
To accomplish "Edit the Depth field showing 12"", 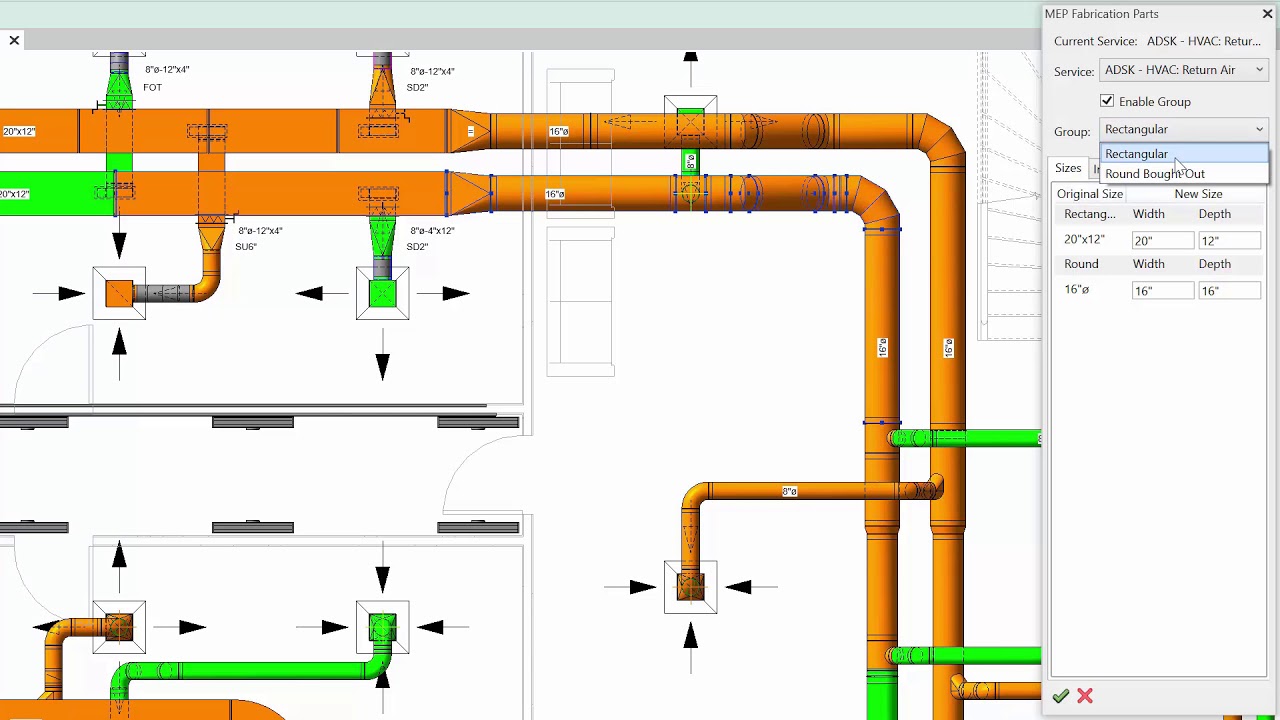I will tap(1228, 240).
